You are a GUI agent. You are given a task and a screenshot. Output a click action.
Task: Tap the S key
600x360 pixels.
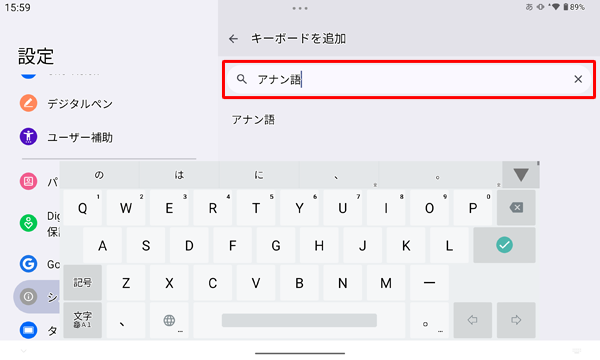click(146, 245)
